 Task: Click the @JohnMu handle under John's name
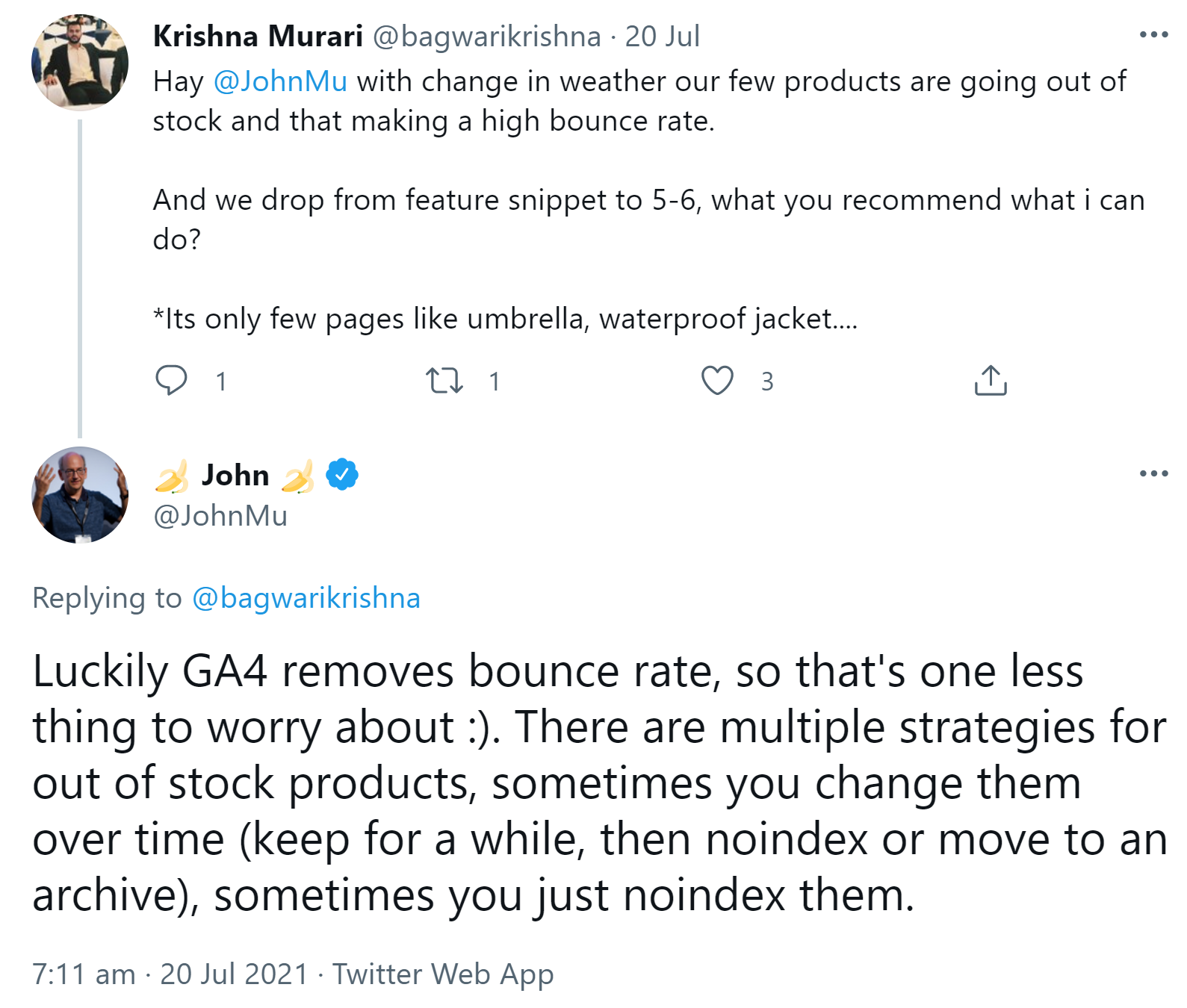tap(220, 516)
